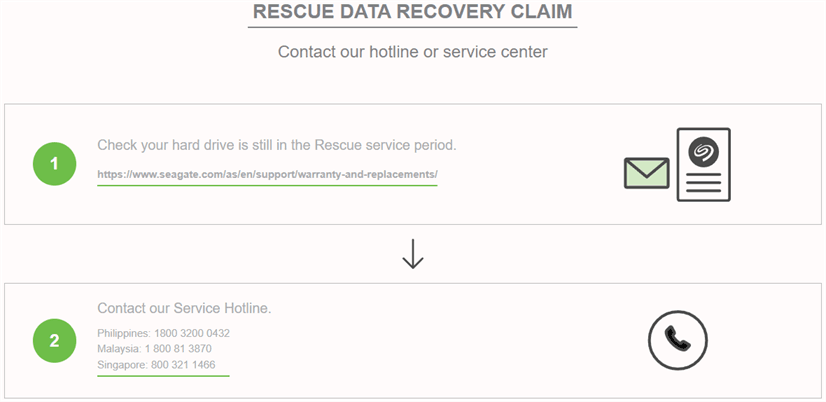
Task: Click the 'Contact our Service Hotline' text
Action: tap(184, 308)
